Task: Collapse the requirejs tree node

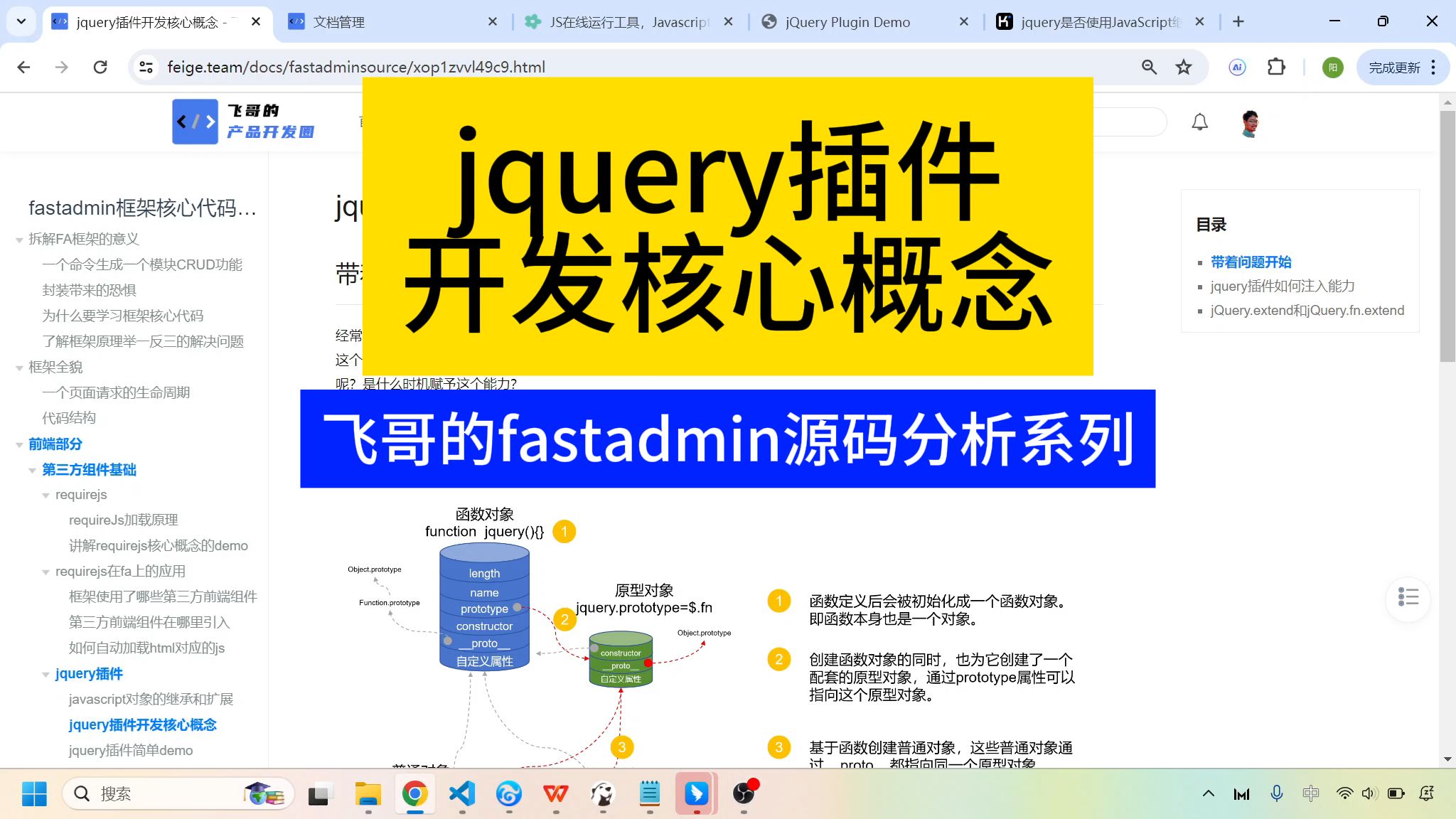Action: tap(45, 496)
